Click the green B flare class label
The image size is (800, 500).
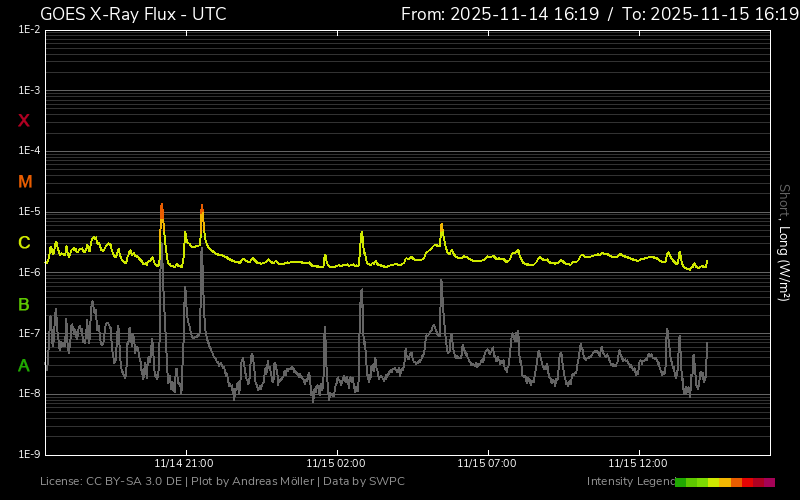click(x=24, y=304)
